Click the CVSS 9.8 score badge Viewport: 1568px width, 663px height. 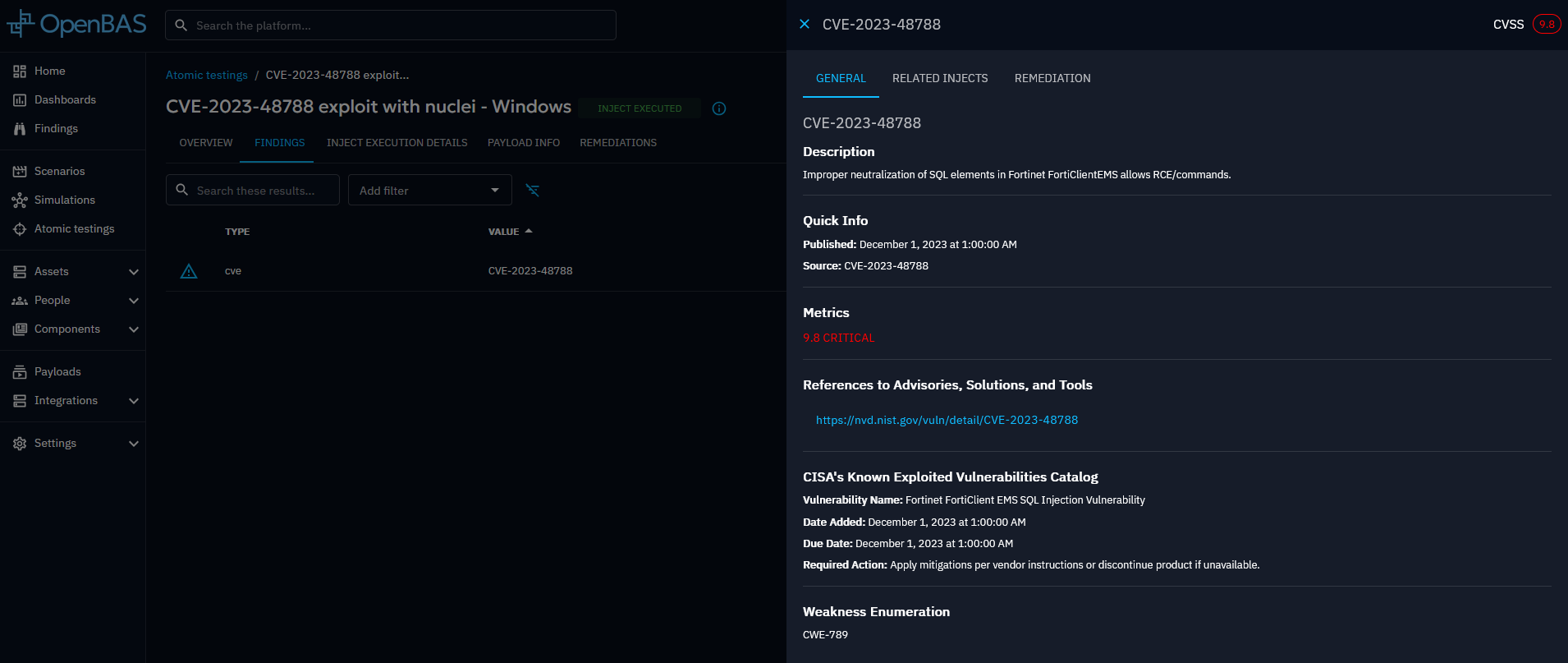click(x=1546, y=25)
